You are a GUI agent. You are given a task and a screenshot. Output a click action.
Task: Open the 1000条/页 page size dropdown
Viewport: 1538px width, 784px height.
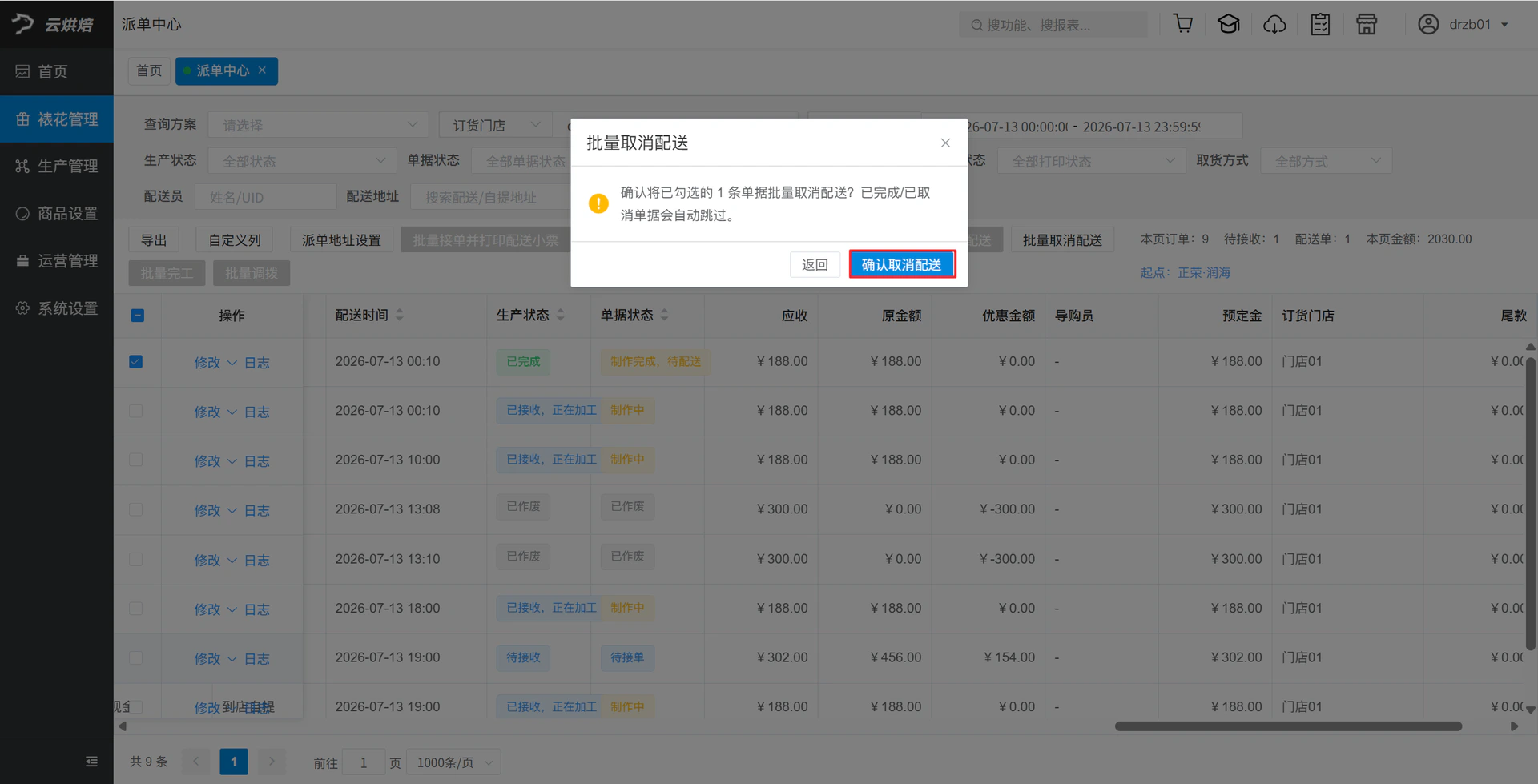coord(453,762)
